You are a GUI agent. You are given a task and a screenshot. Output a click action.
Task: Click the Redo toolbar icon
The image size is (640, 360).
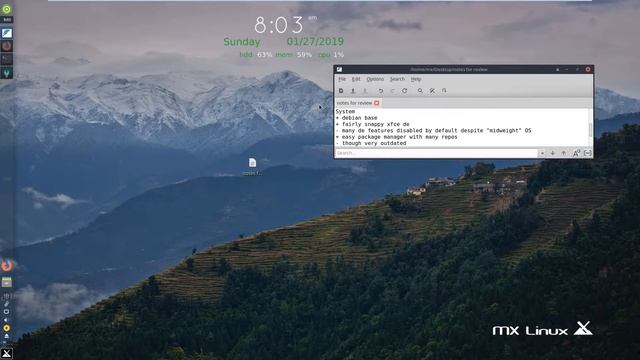(393, 91)
